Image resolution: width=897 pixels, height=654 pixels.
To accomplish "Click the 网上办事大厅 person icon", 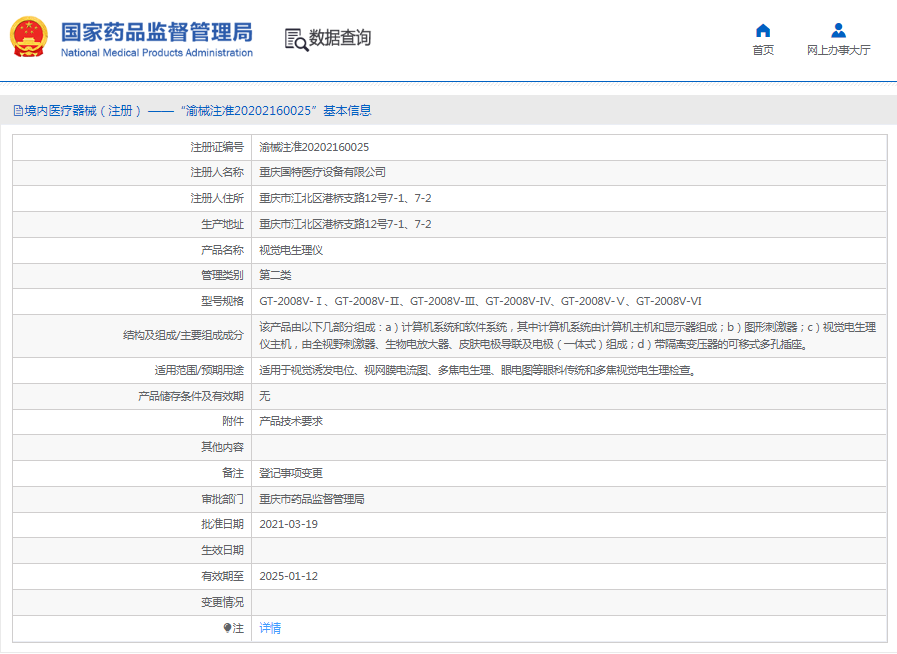I will pos(837,29).
